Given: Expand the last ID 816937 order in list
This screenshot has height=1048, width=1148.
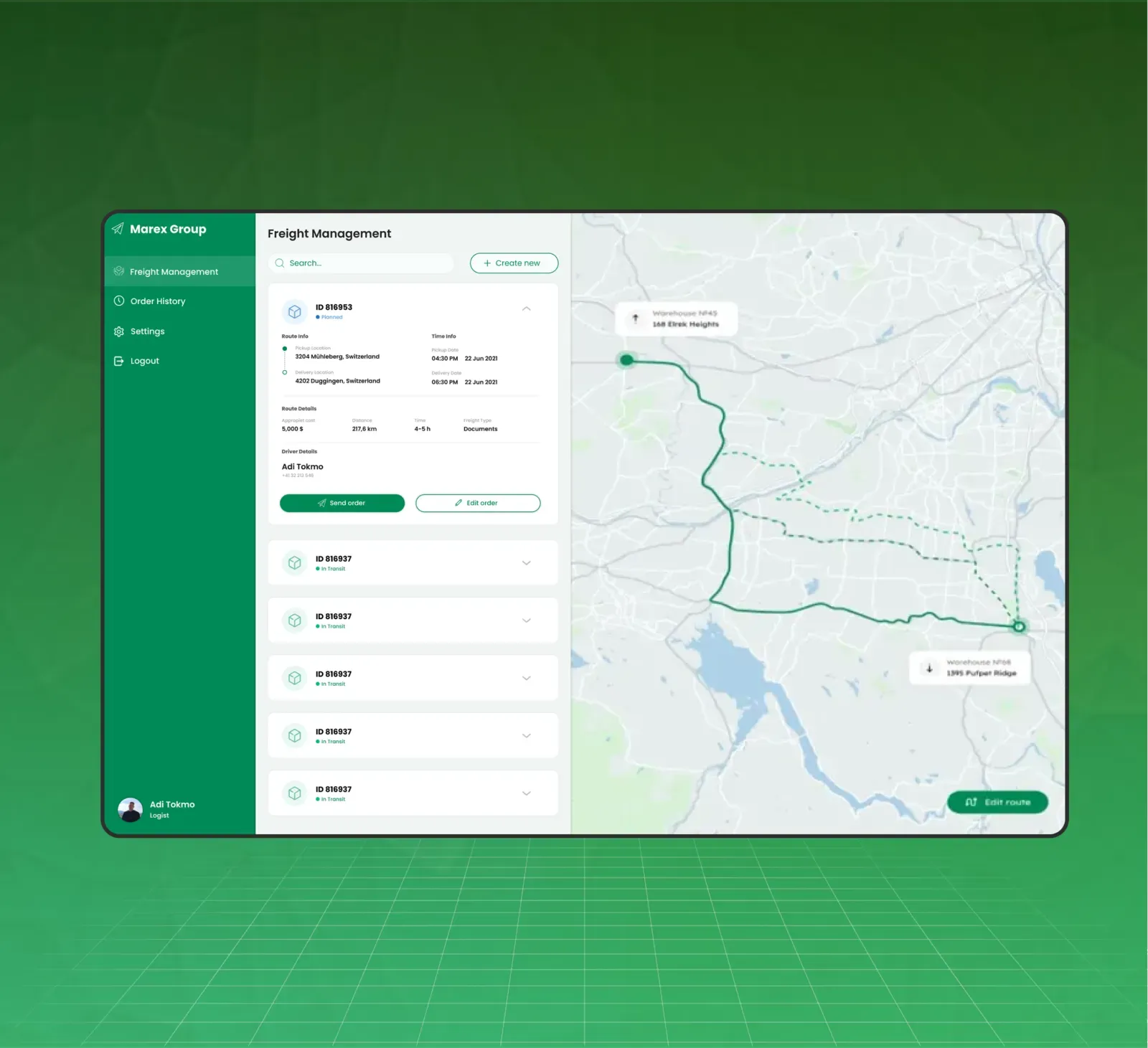Looking at the screenshot, I should click(526, 793).
